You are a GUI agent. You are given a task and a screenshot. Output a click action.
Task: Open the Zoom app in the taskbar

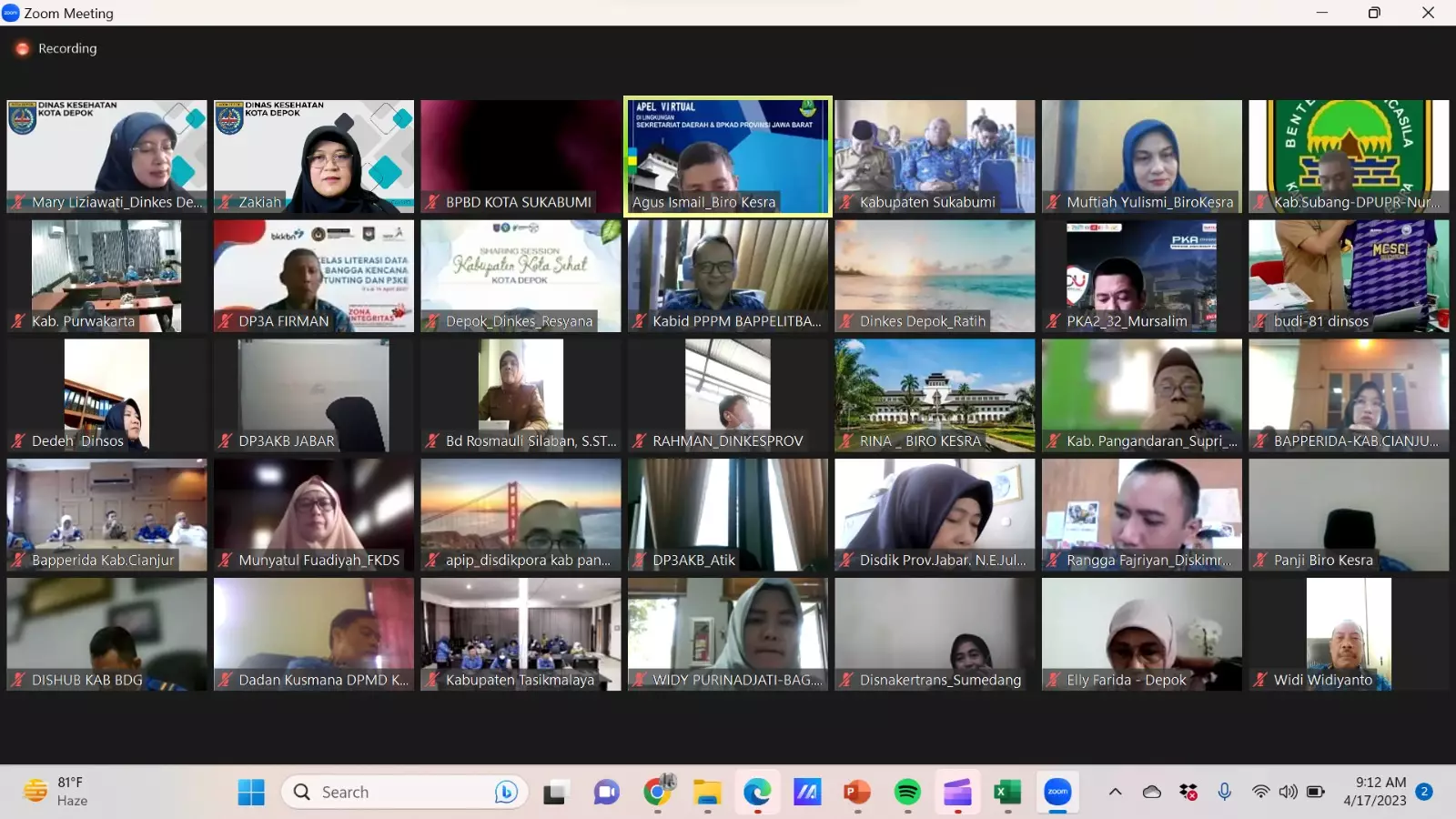pos(1057,793)
